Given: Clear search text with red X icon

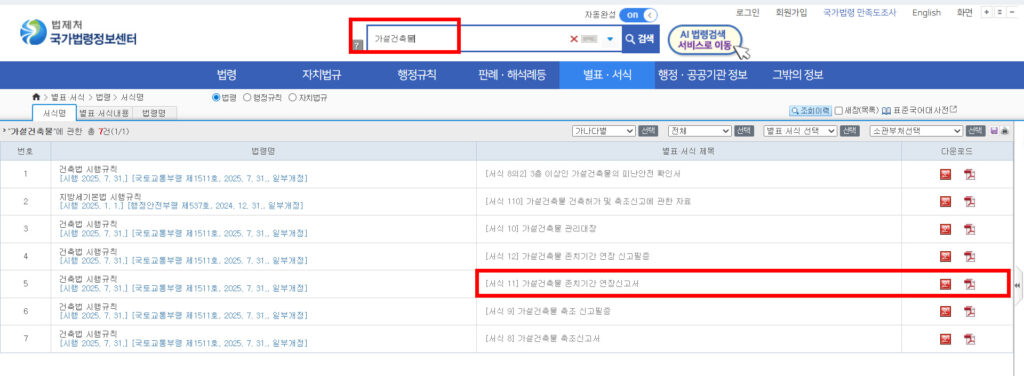Looking at the screenshot, I should point(574,39).
